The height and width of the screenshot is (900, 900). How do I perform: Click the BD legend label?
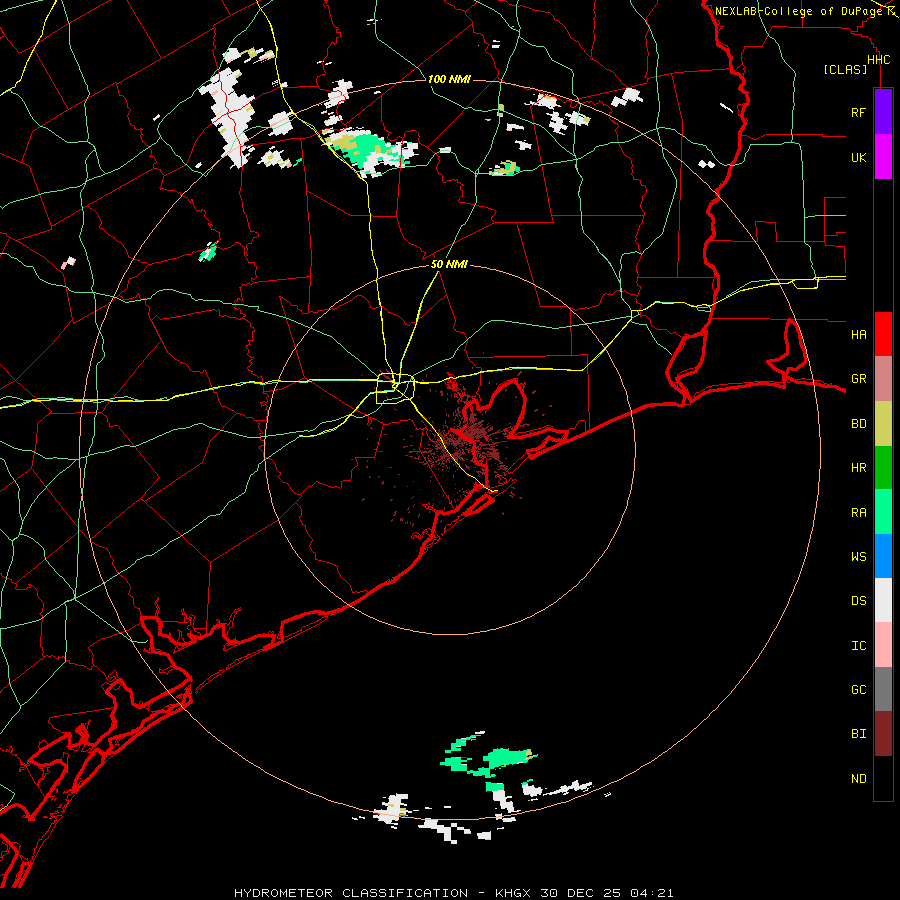[x=858, y=424]
